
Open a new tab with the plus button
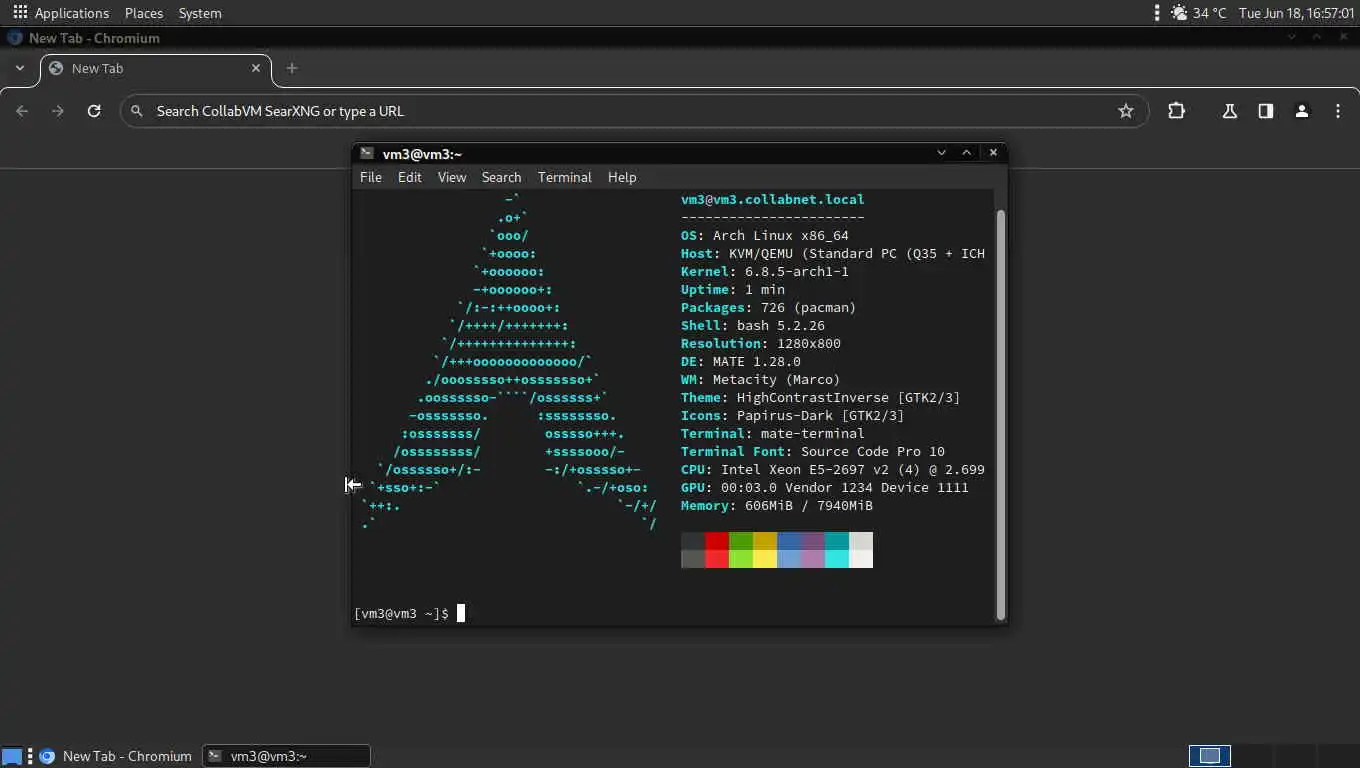tap(292, 68)
